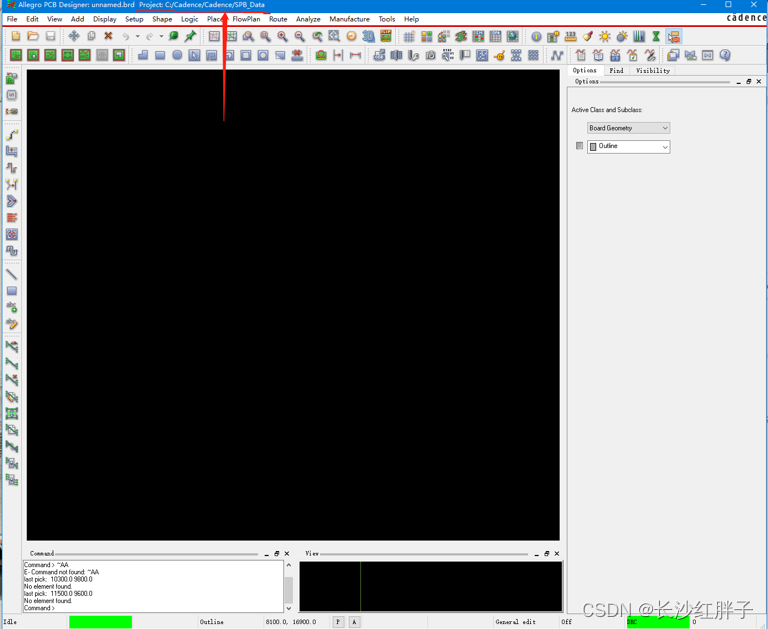Screen dimensions: 768x629
Task: Click the New file icon
Action: tap(15, 36)
